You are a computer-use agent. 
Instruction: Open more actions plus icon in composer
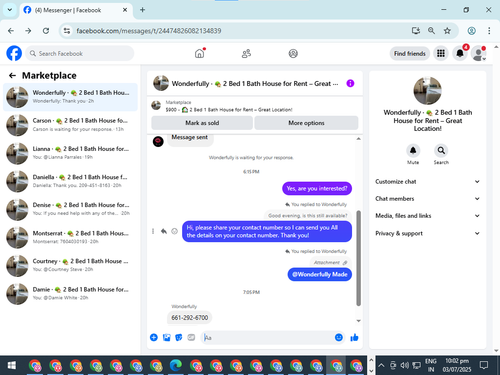(x=154, y=337)
